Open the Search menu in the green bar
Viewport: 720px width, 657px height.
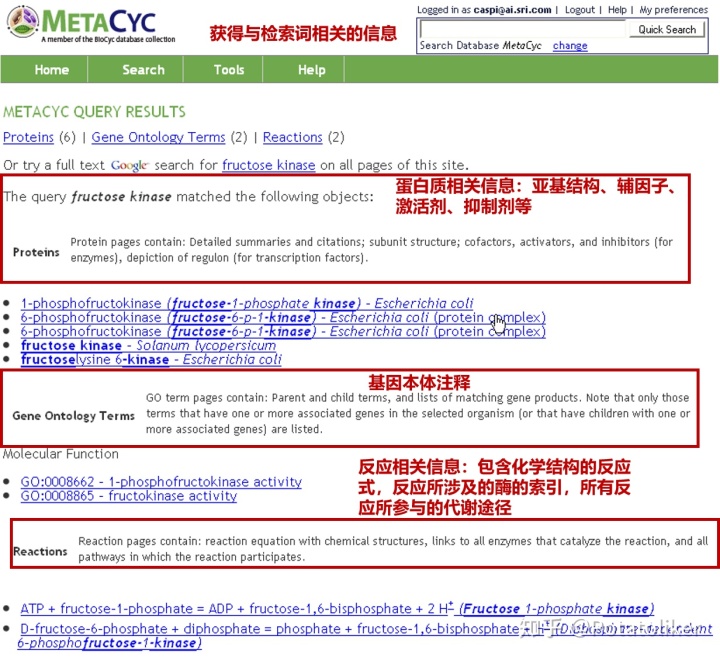coord(143,70)
